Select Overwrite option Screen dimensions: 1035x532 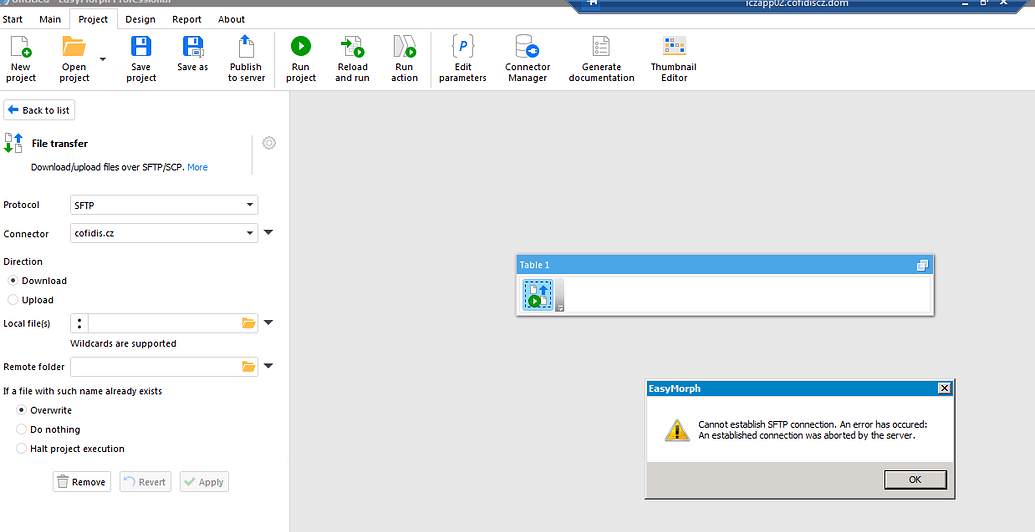(x=21, y=410)
